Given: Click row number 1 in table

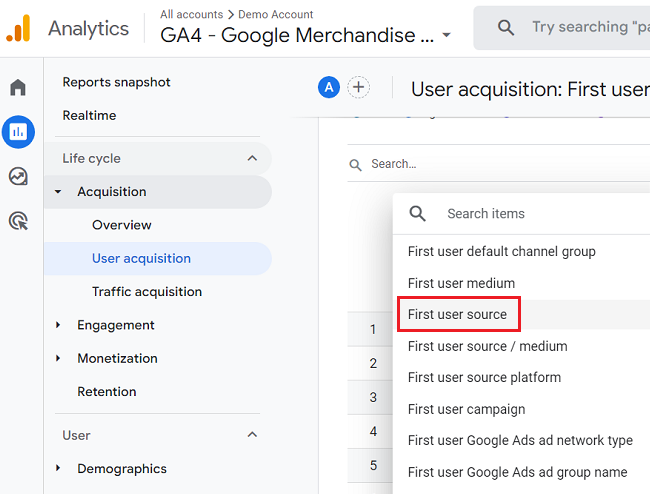Looking at the screenshot, I should (373, 329).
